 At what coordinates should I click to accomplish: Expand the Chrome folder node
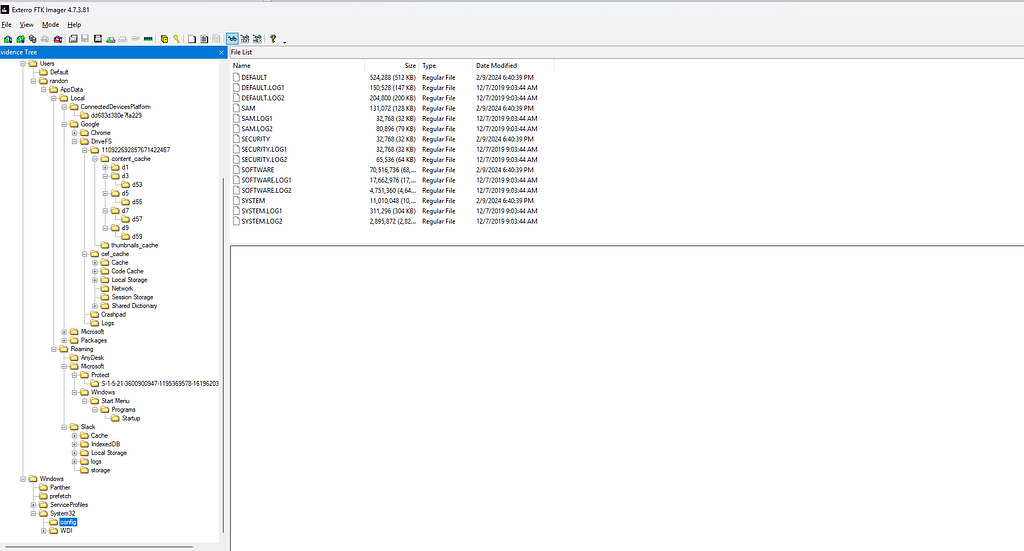(x=74, y=133)
